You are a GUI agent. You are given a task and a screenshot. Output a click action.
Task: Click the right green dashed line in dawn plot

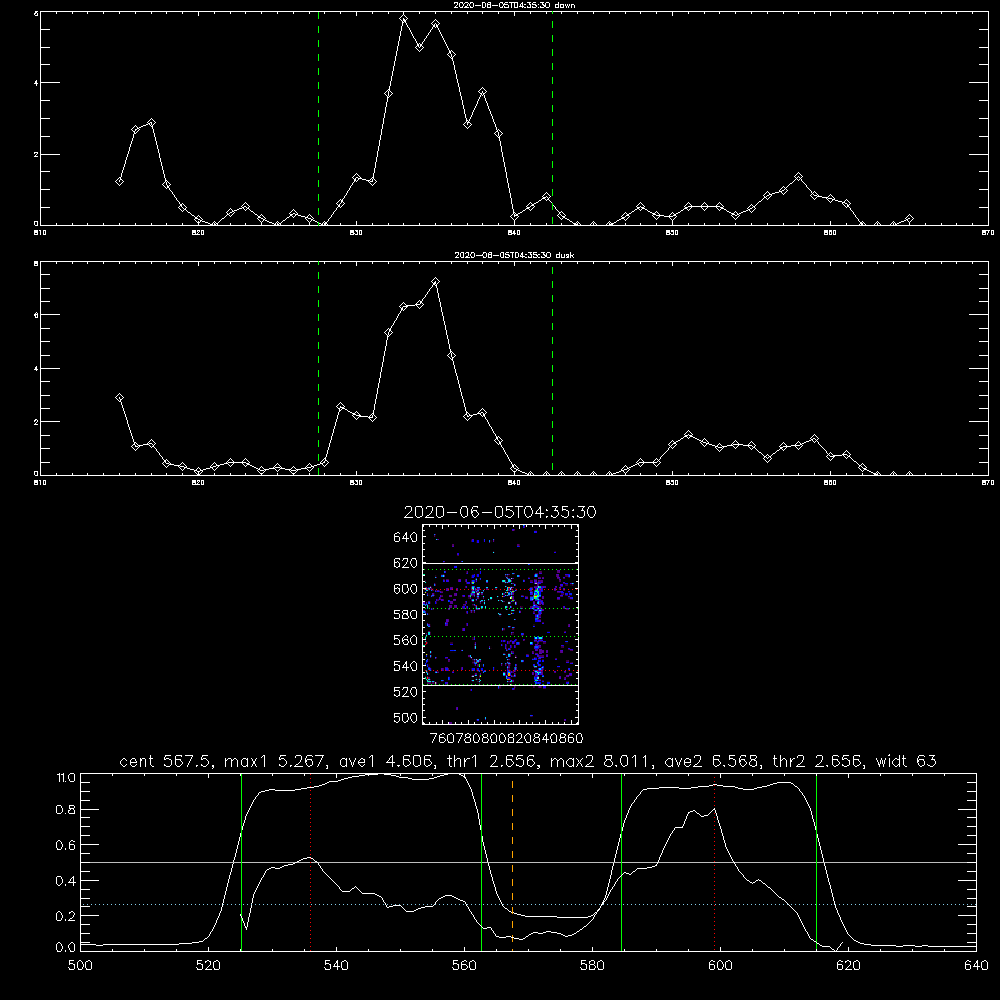pos(552,118)
